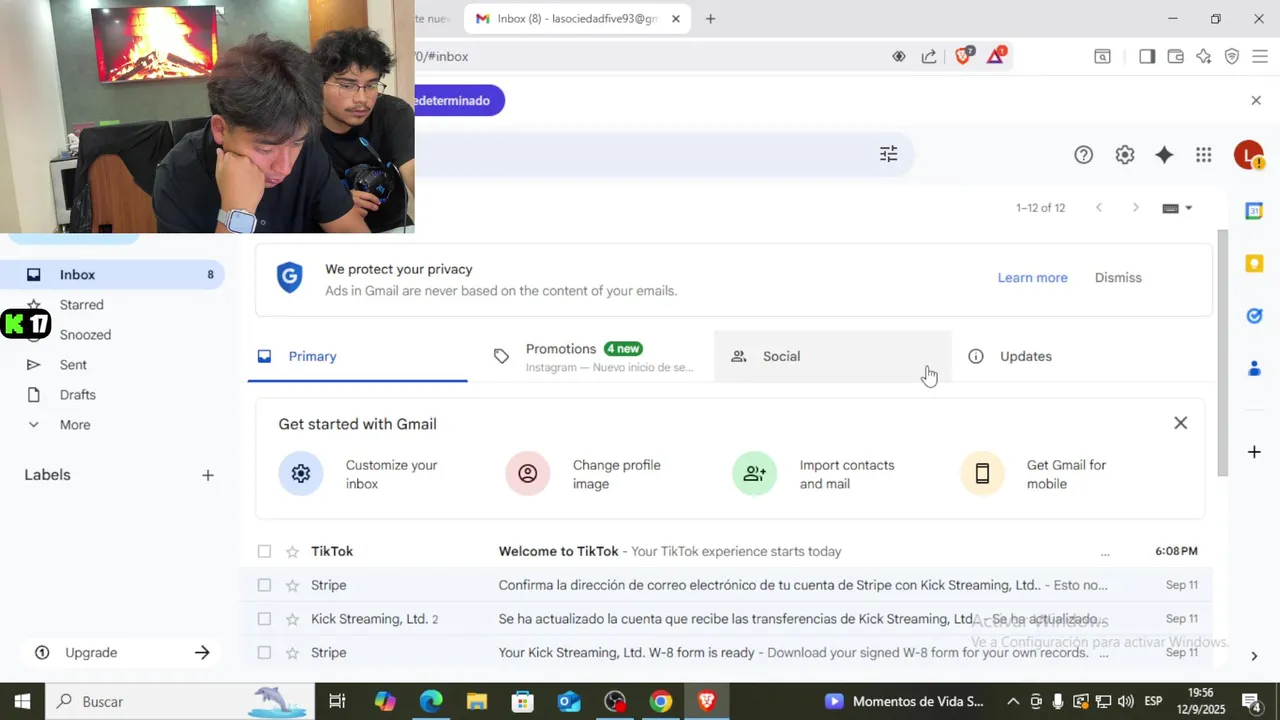Open Gmail settings gear
Image resolution: width=1280 pixels, height=720 pixels.
[1125, 155]
